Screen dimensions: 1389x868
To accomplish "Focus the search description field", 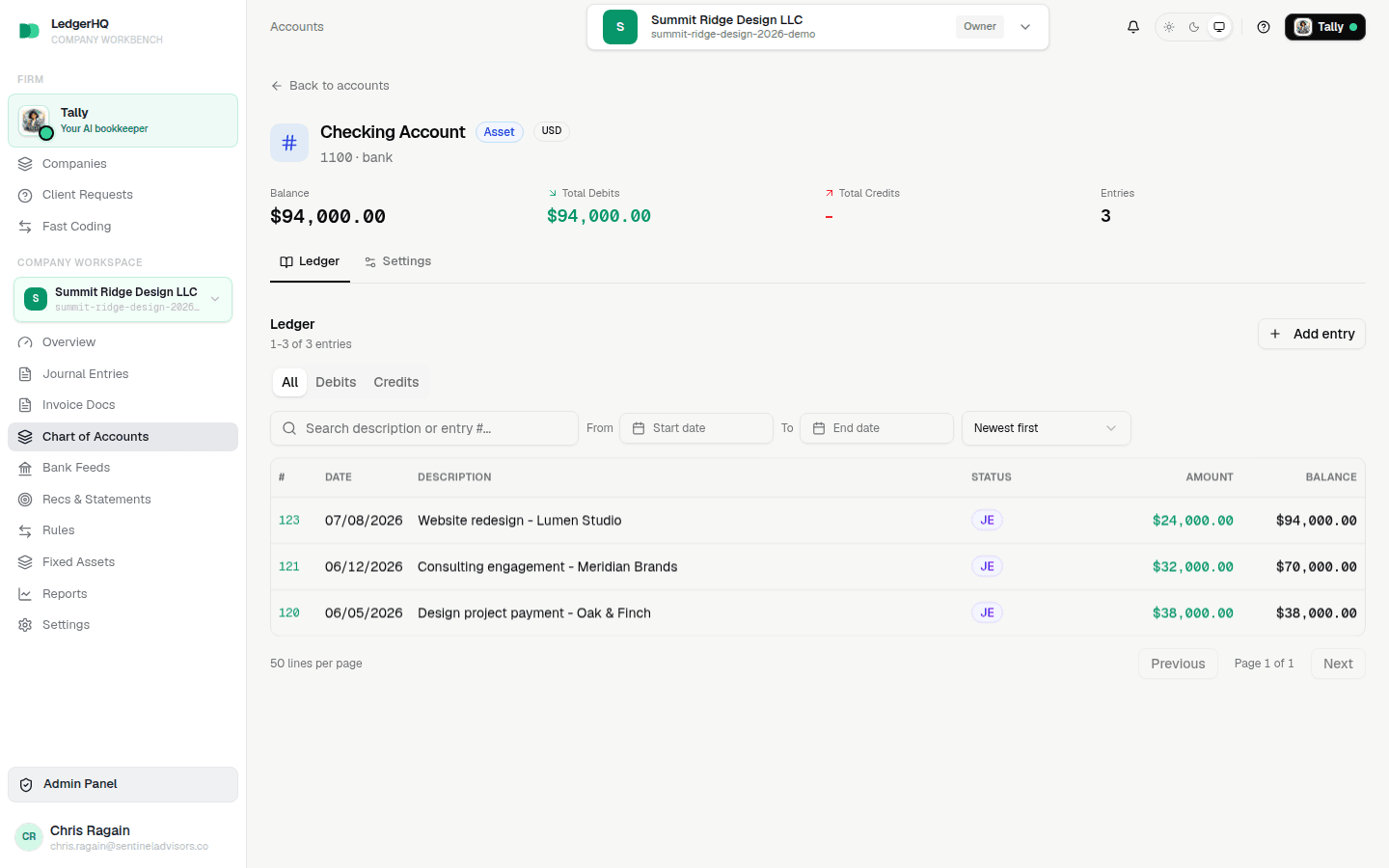I will [x=424, y=428].
